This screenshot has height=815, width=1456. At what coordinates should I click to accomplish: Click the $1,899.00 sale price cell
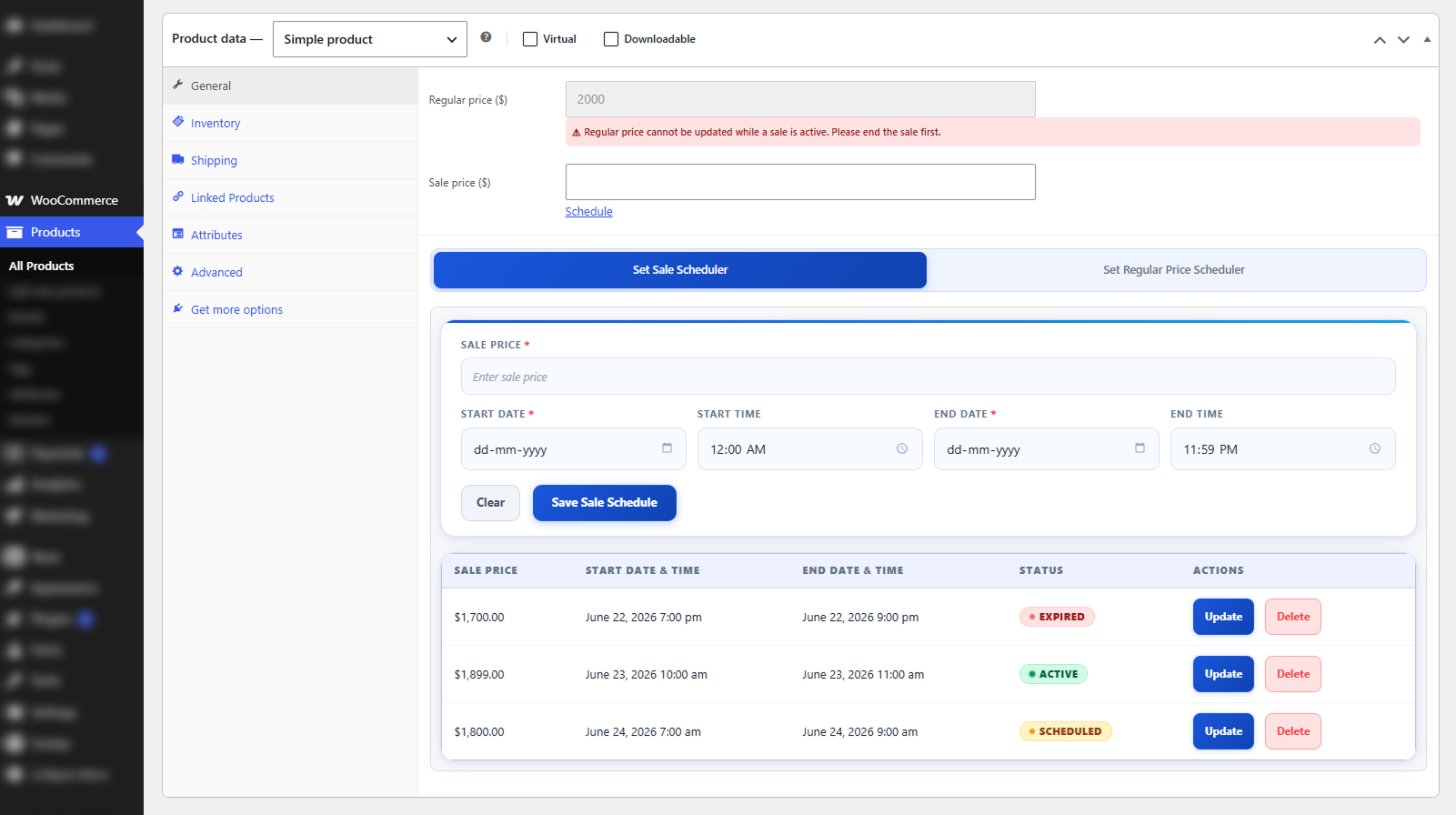tap(479, 675)
